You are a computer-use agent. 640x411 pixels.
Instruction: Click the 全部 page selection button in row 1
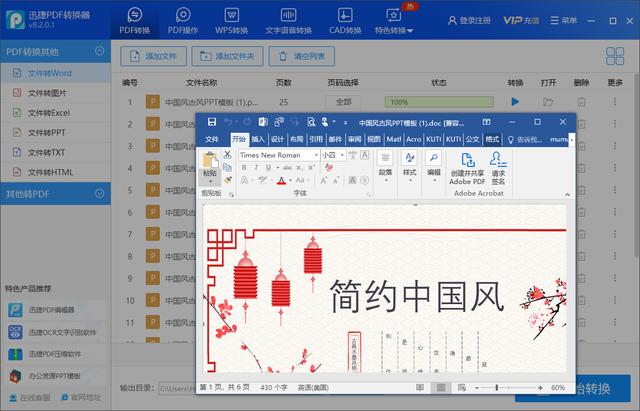(343, 102)
